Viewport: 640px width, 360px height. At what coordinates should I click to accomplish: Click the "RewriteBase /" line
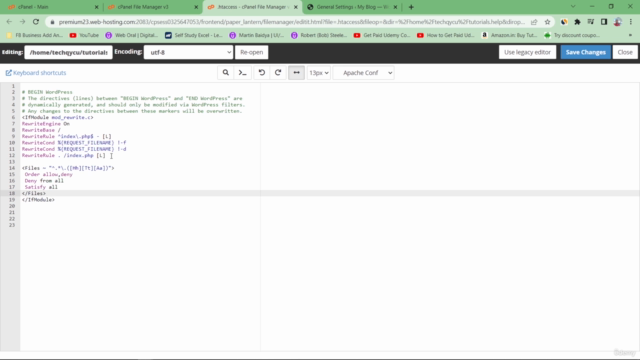(x=41, y=130)
